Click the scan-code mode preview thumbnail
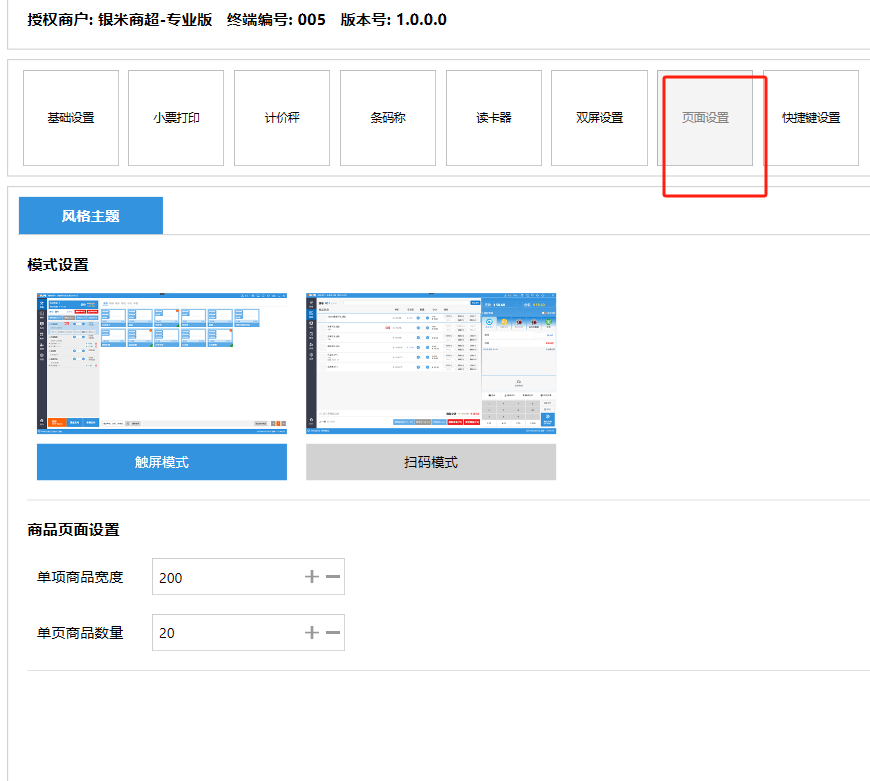 (431, 363)
